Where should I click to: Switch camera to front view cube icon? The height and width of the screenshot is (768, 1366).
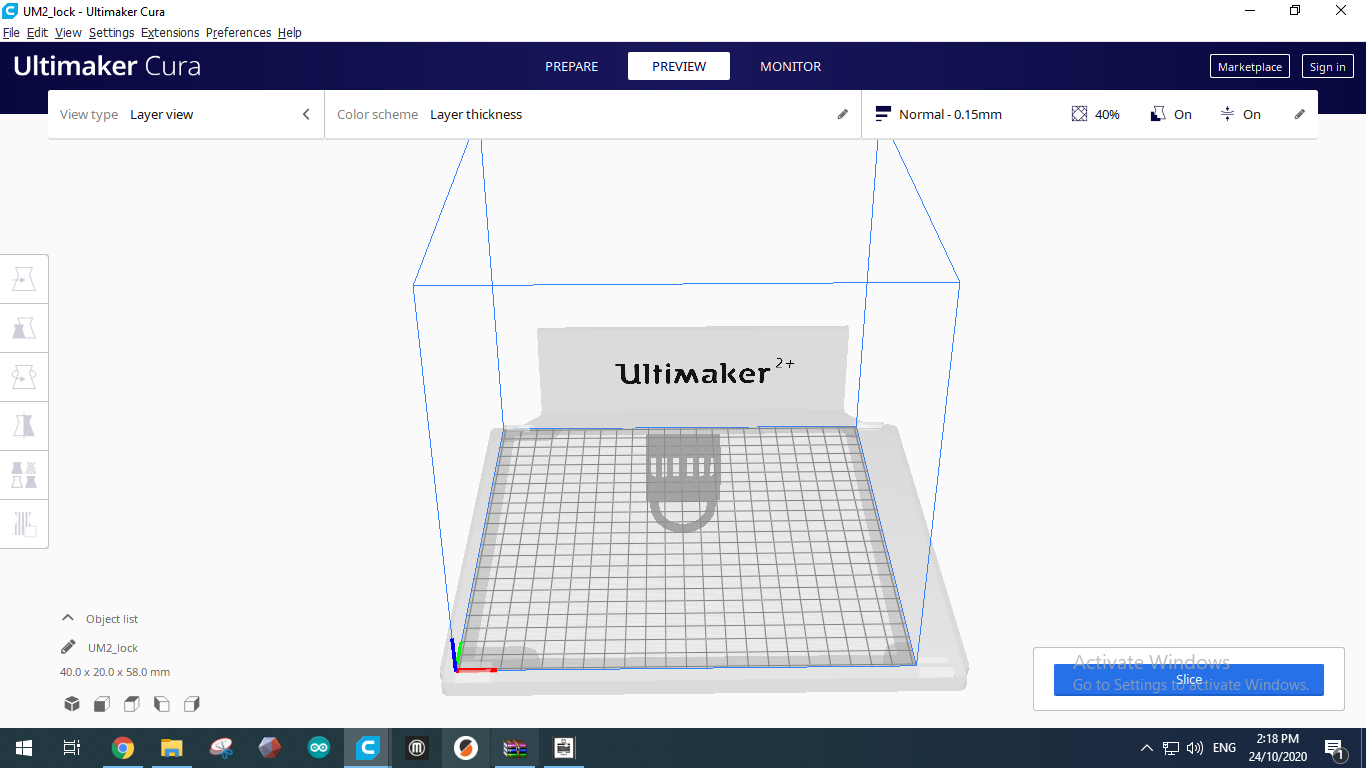point(102,704)
